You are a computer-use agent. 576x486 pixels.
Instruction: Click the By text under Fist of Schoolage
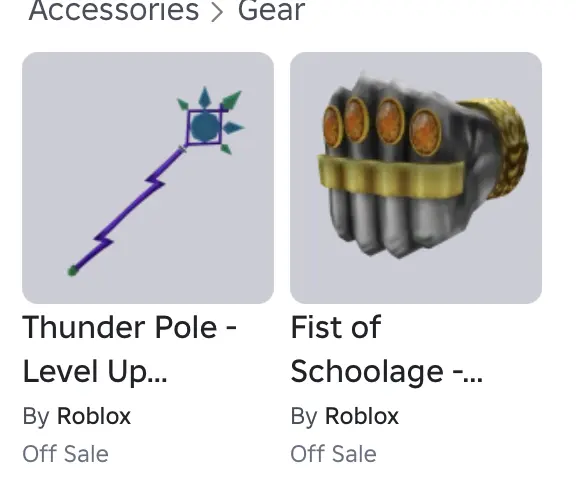click(304, 417)
